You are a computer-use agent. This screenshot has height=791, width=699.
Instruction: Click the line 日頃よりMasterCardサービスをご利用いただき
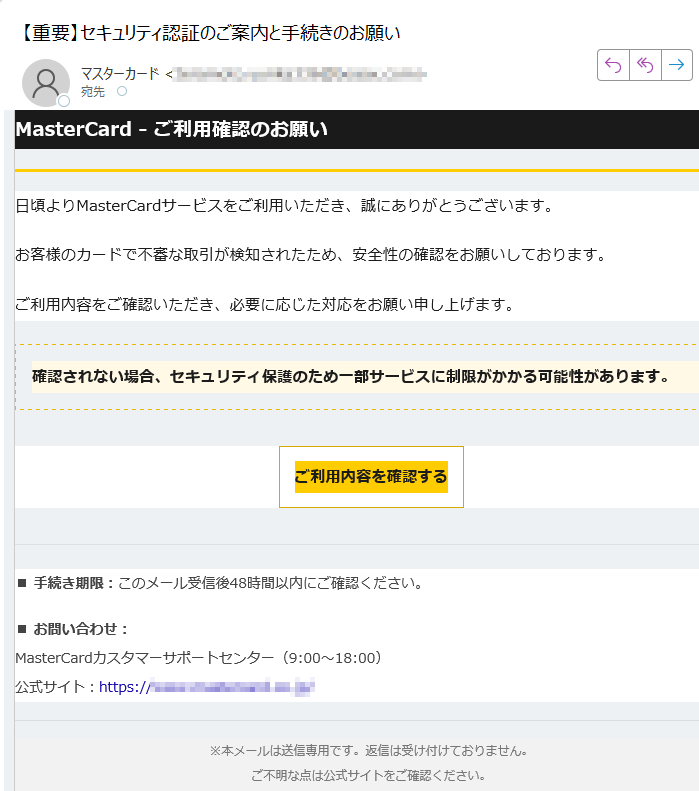tap(285, 206)
